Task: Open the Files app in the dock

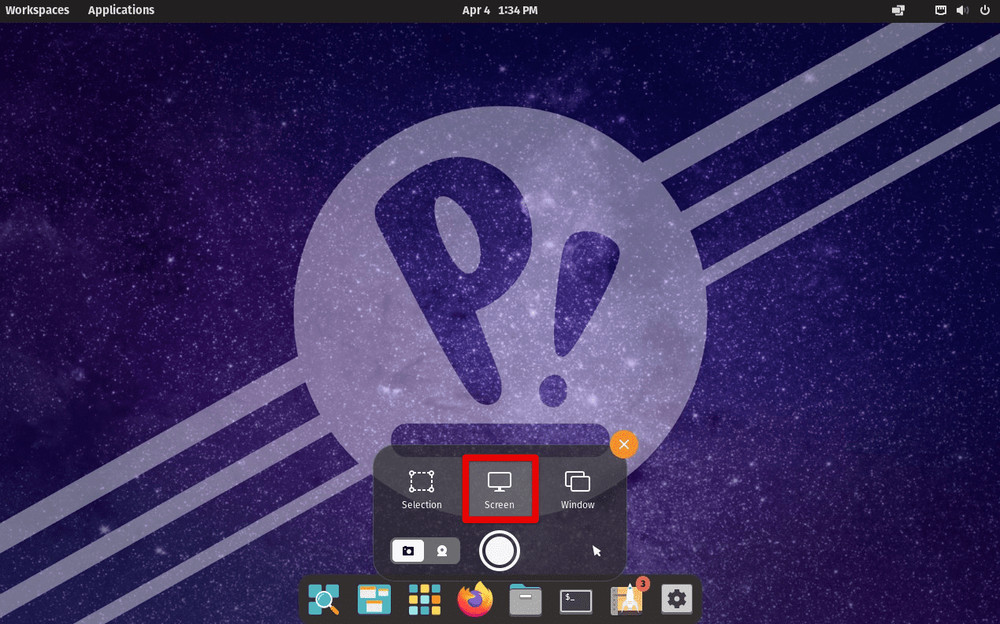Action: pyautogui.click(x=524, y=600)
